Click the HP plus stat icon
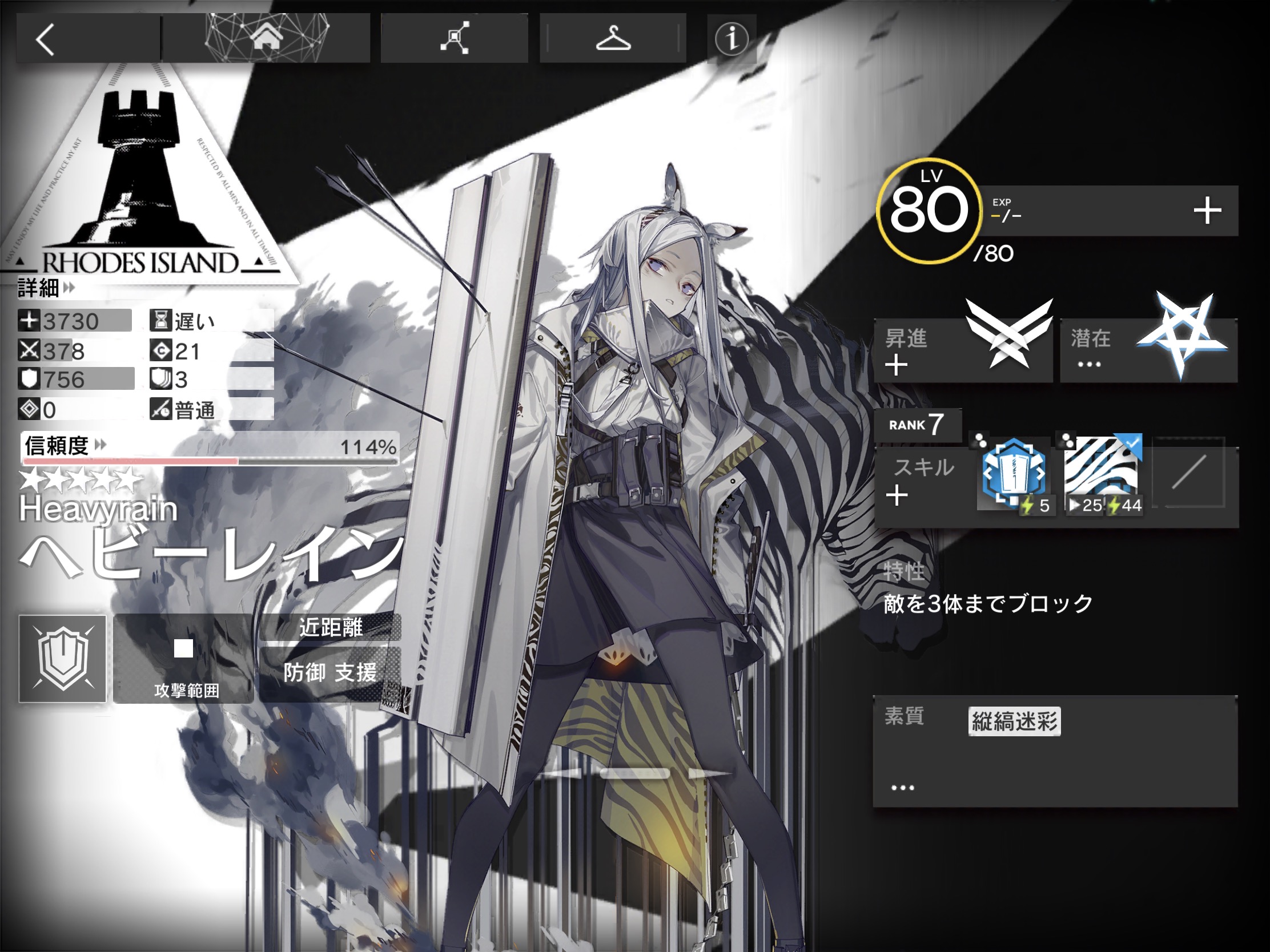1270x952 pixels. 29,320
